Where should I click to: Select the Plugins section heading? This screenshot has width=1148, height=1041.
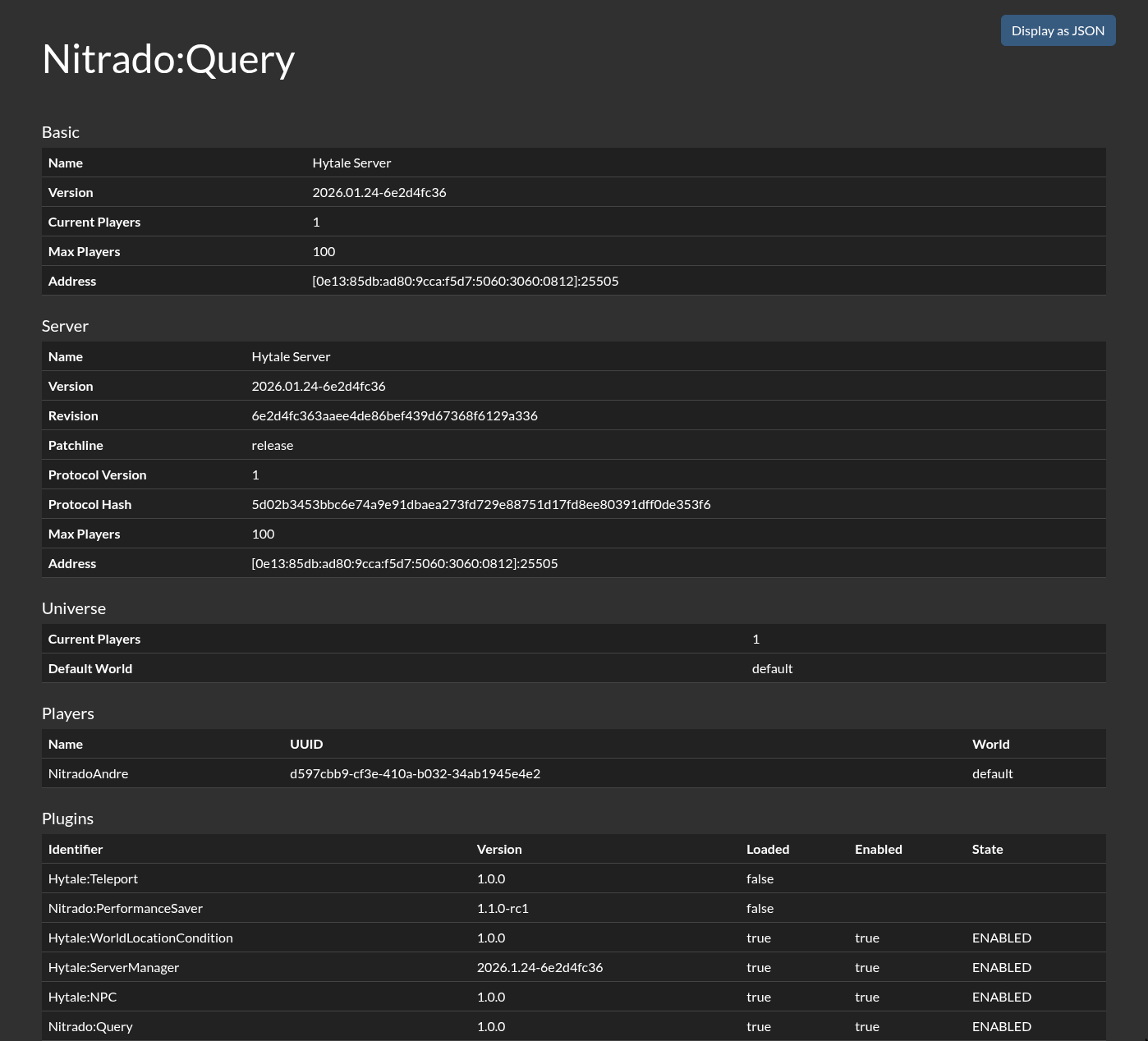[x=67, y=819]
